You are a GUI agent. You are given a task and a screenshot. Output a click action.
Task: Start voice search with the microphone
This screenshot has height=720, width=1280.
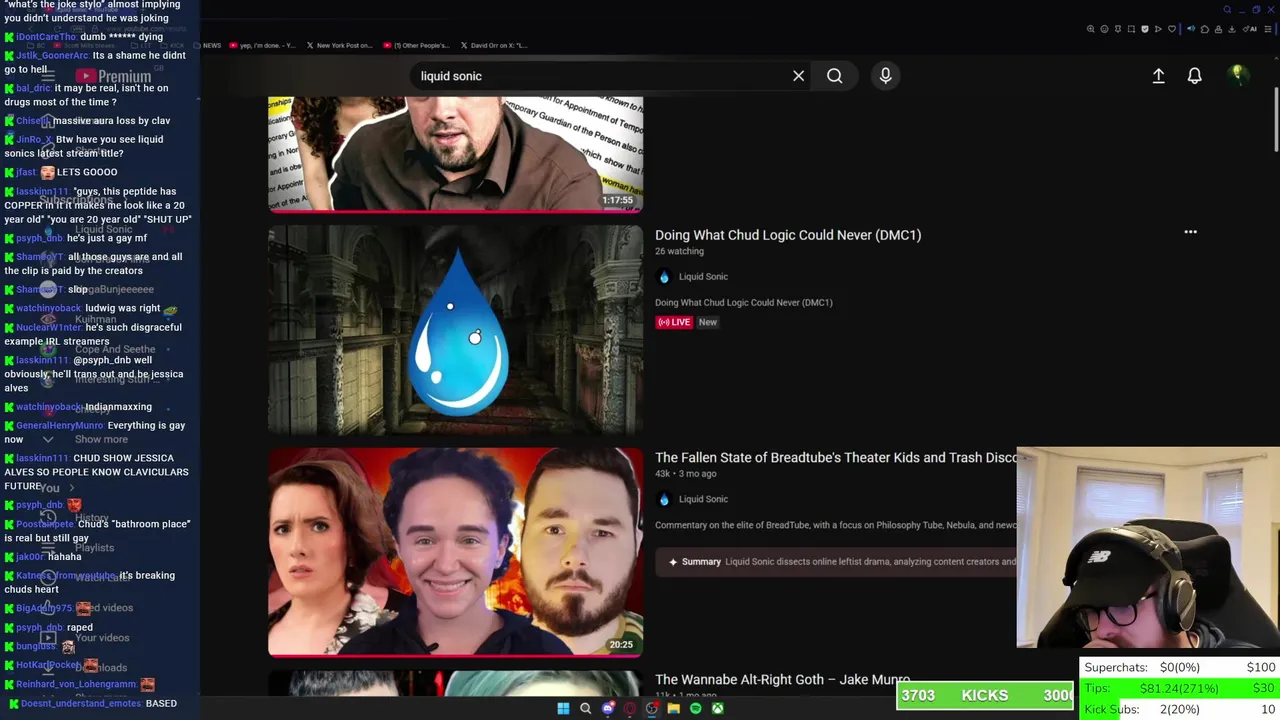[x=885, y=76]
